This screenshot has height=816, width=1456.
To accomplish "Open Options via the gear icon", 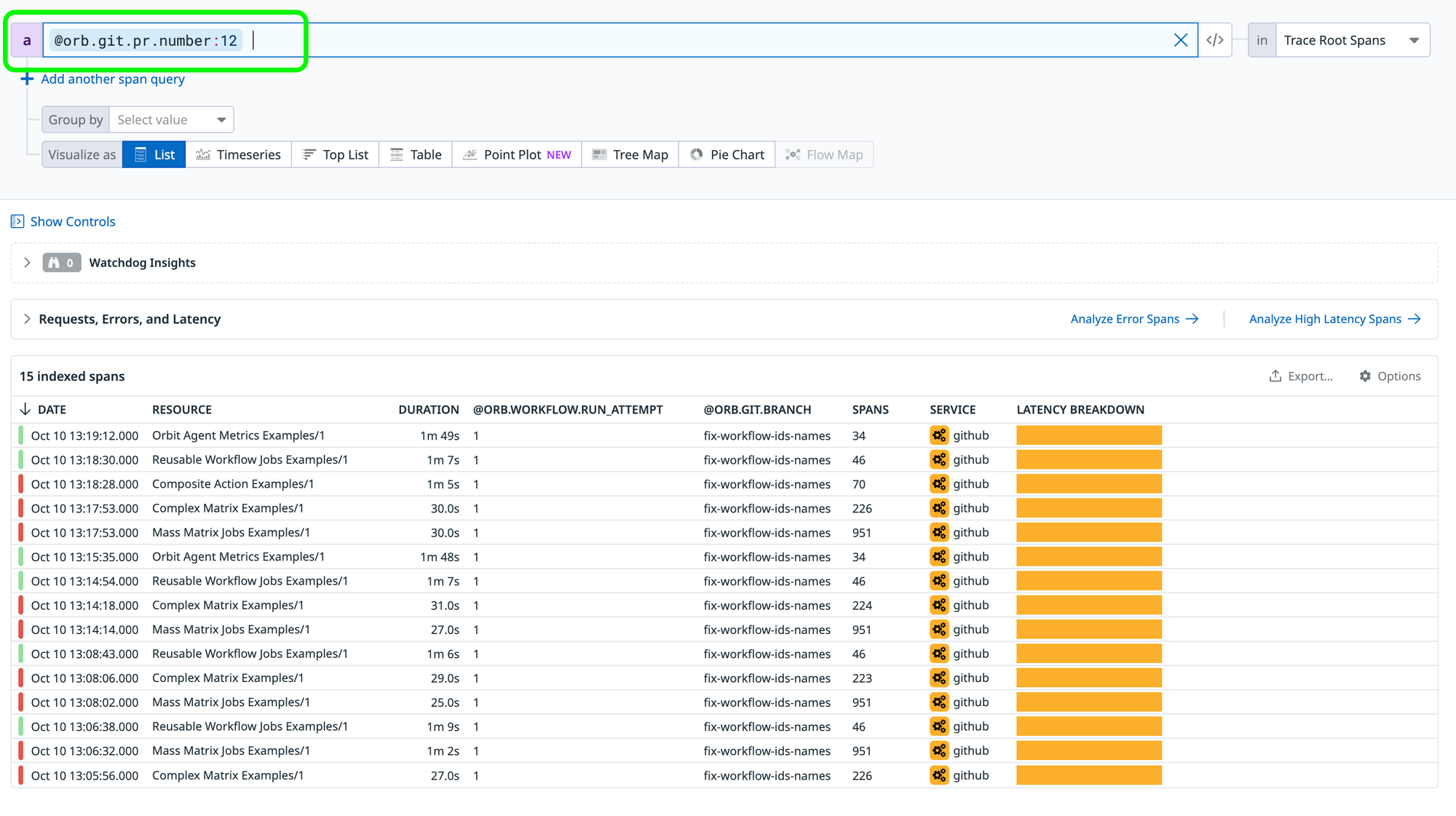I will 1365,376.
